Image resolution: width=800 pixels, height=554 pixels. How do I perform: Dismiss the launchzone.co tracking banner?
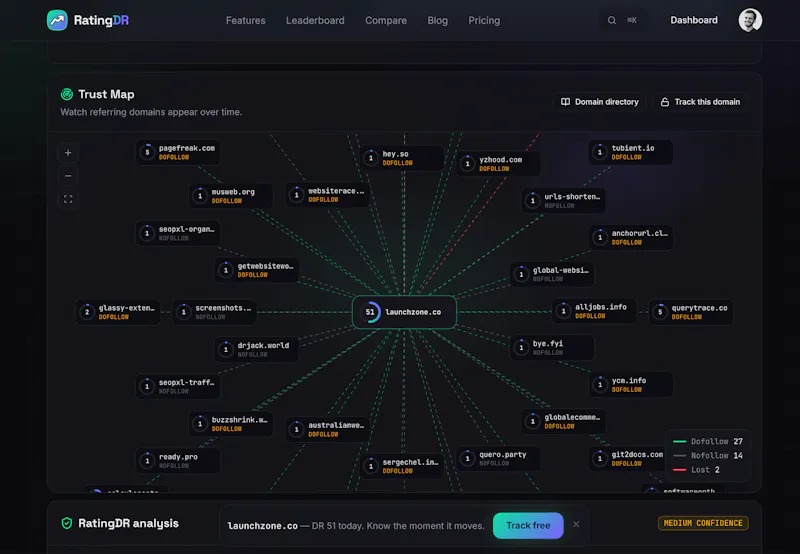pyautogui.click(x=576, y=524)
